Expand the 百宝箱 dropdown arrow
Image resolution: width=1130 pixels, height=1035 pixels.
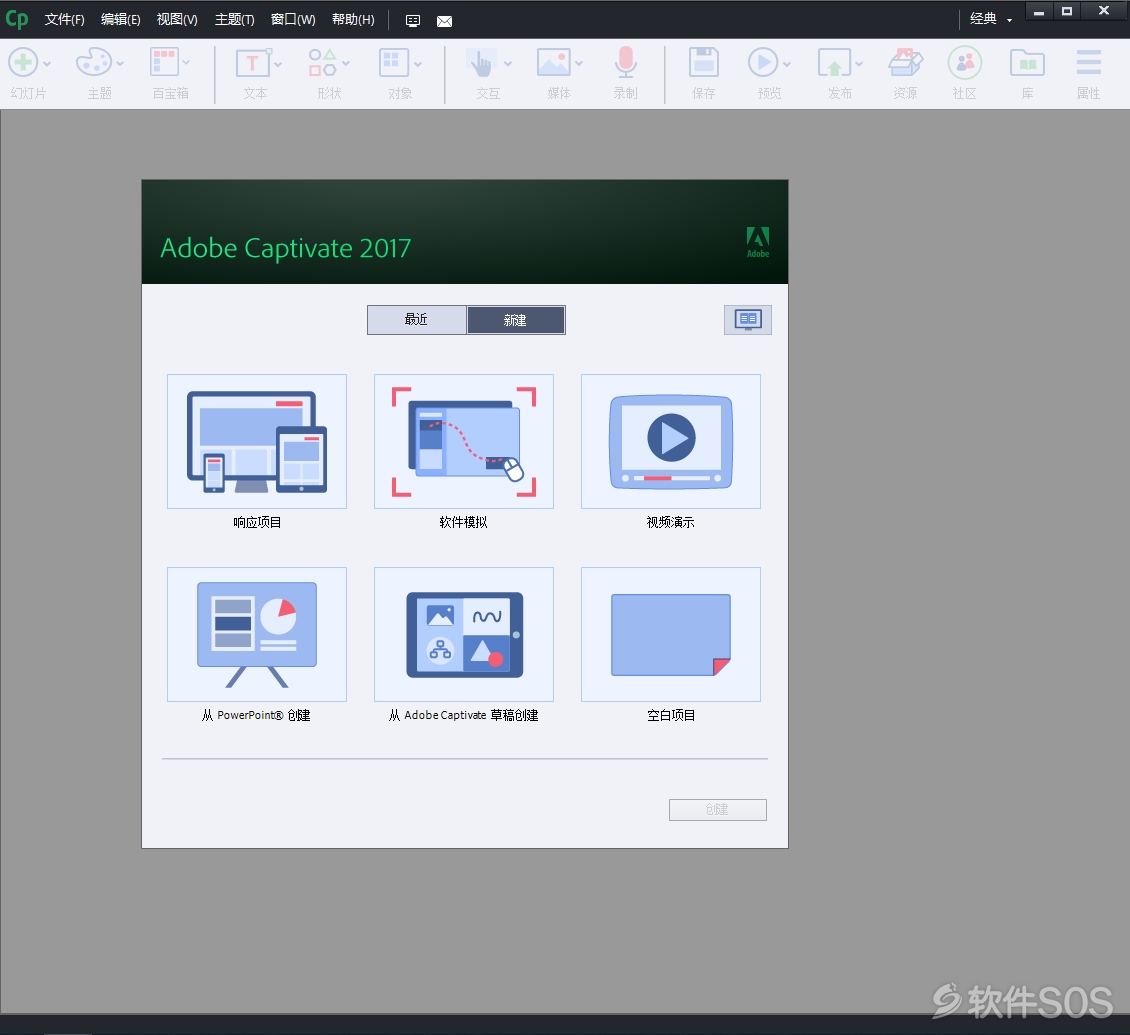tap(187, 64)
